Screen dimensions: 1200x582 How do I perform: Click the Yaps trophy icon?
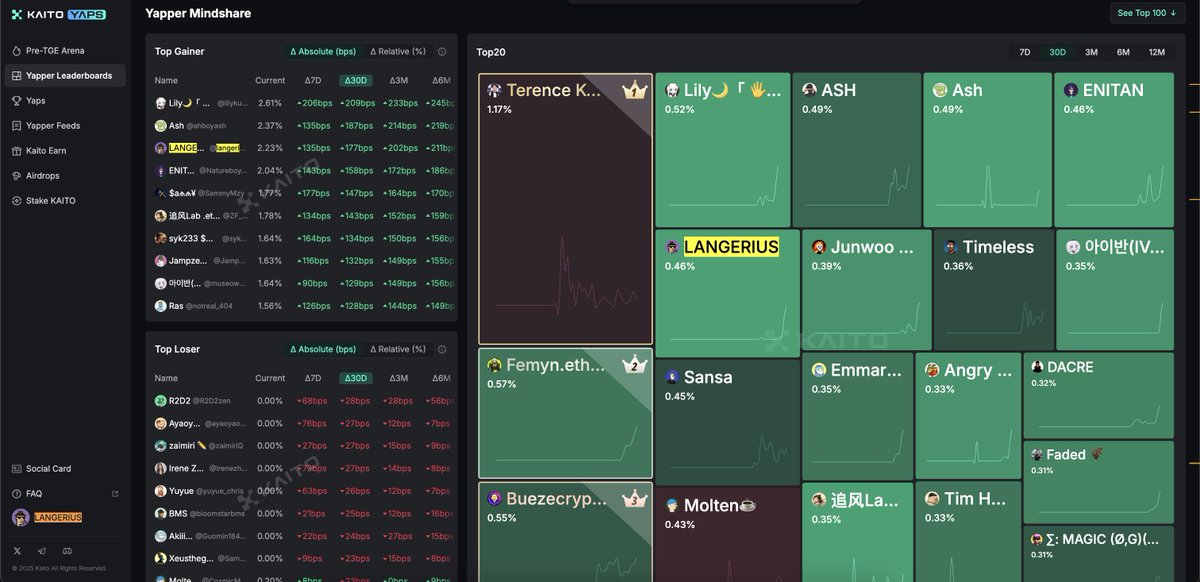point(16,101)
